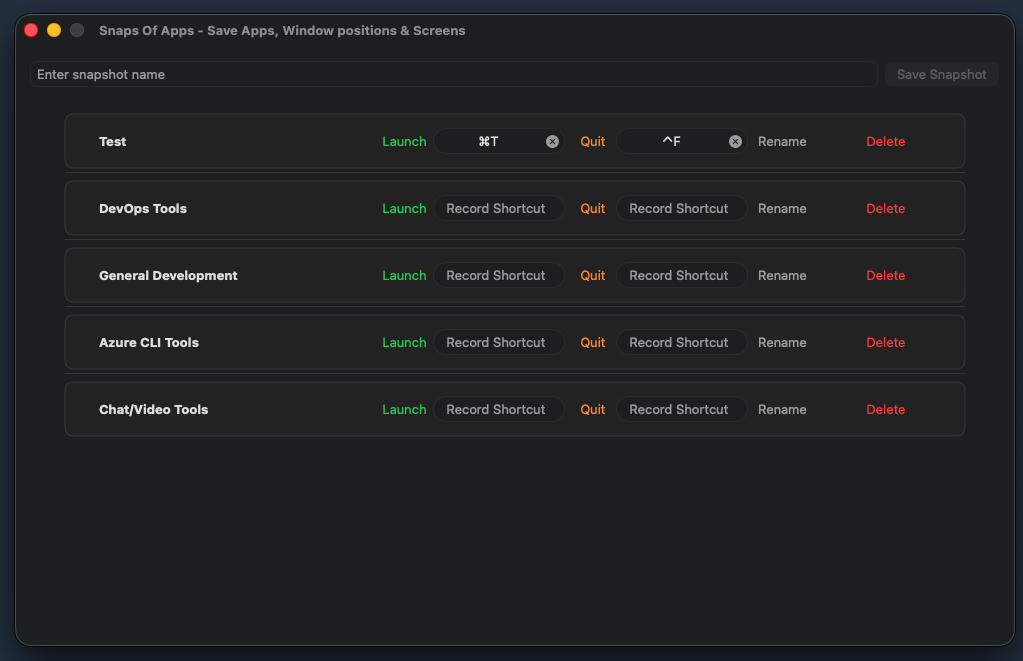This screenshot has height=661, width=1023.
Task: Remove the ^F quit shortcut for Test
Action: 734,141
